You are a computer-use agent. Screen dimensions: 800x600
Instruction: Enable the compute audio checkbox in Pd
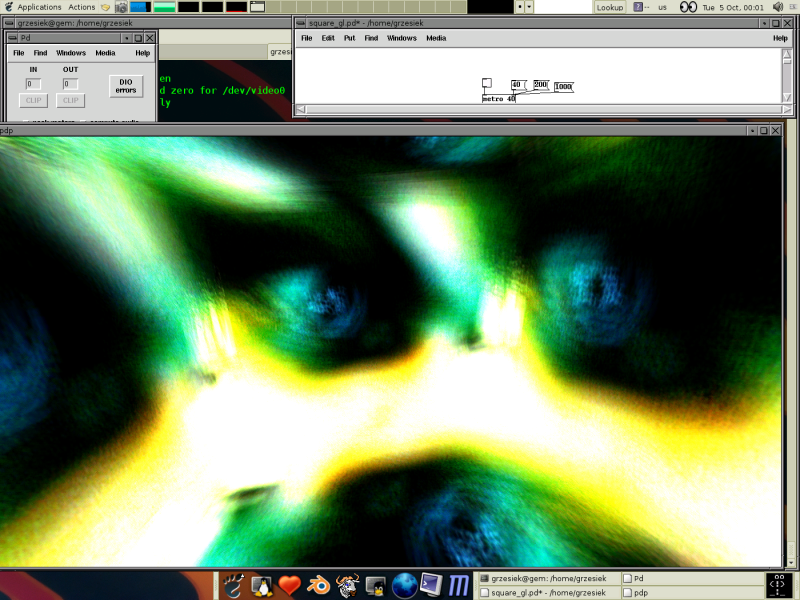click(x=81, y=121)
